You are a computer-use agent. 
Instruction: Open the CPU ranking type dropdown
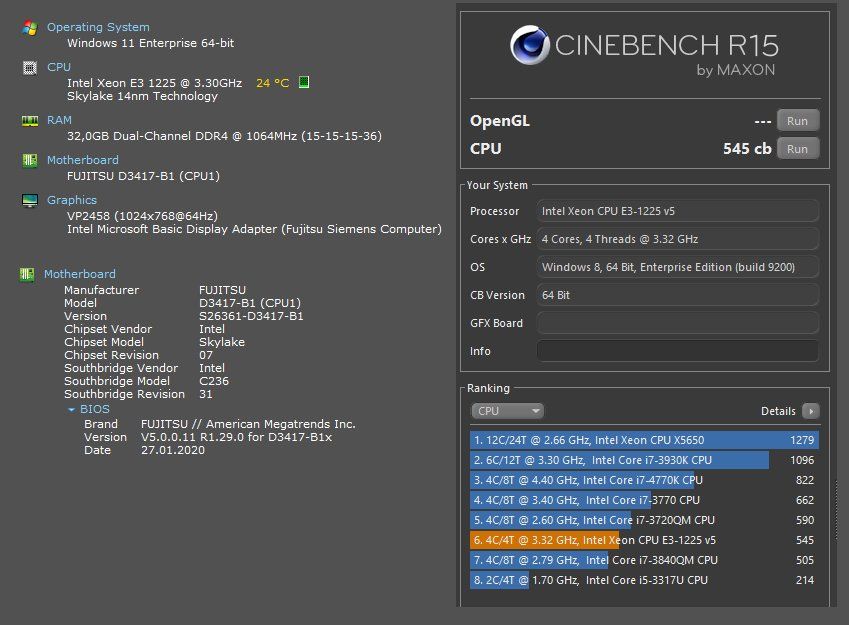tap(507, 411)
